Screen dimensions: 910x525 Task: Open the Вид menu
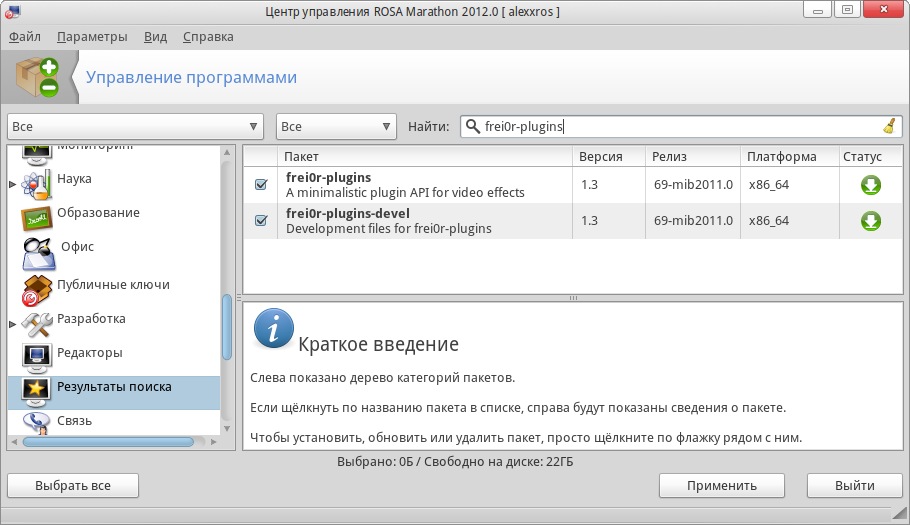(x=156, y=37)
